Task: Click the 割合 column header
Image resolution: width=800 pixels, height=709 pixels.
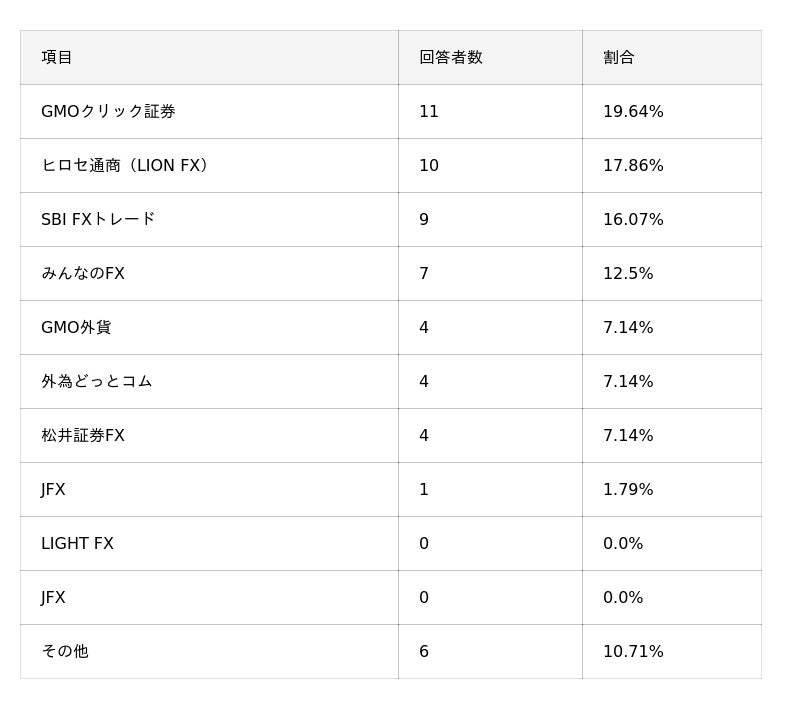Action: coord(618,57)
